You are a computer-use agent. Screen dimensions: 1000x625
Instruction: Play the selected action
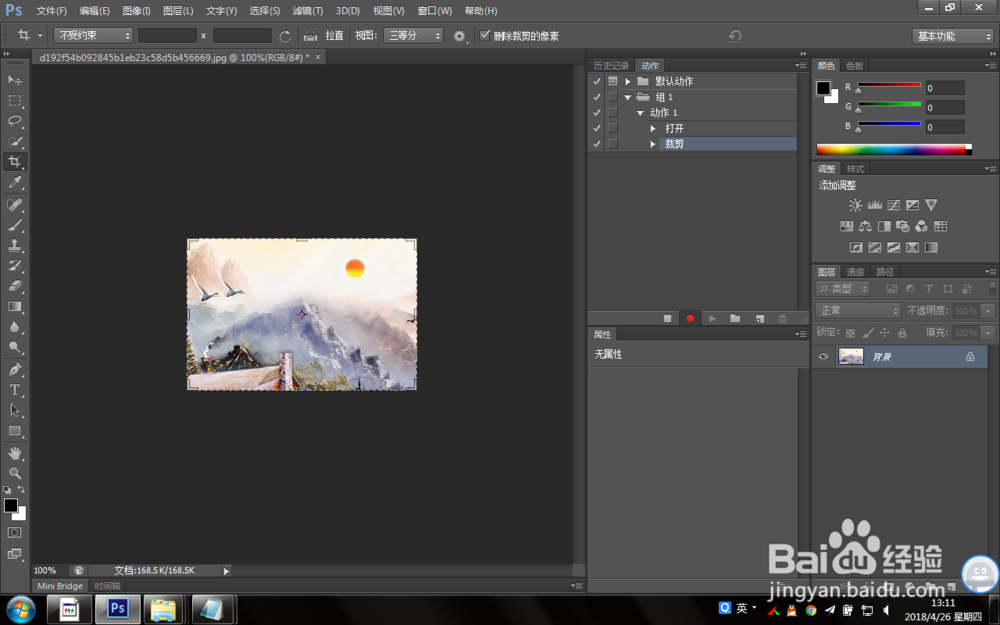(712, 318)
